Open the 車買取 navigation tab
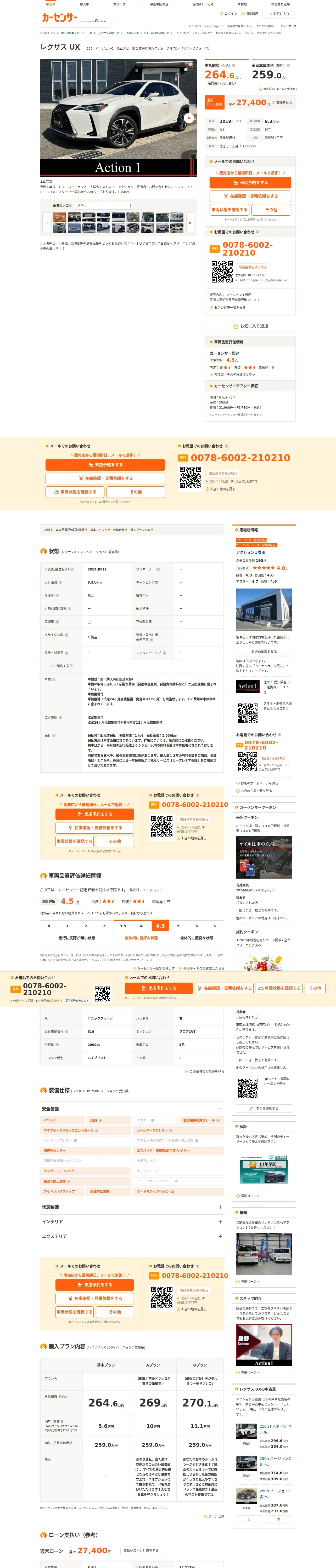Viewport: 336px width, 1568px height. (x=242, y=4)
